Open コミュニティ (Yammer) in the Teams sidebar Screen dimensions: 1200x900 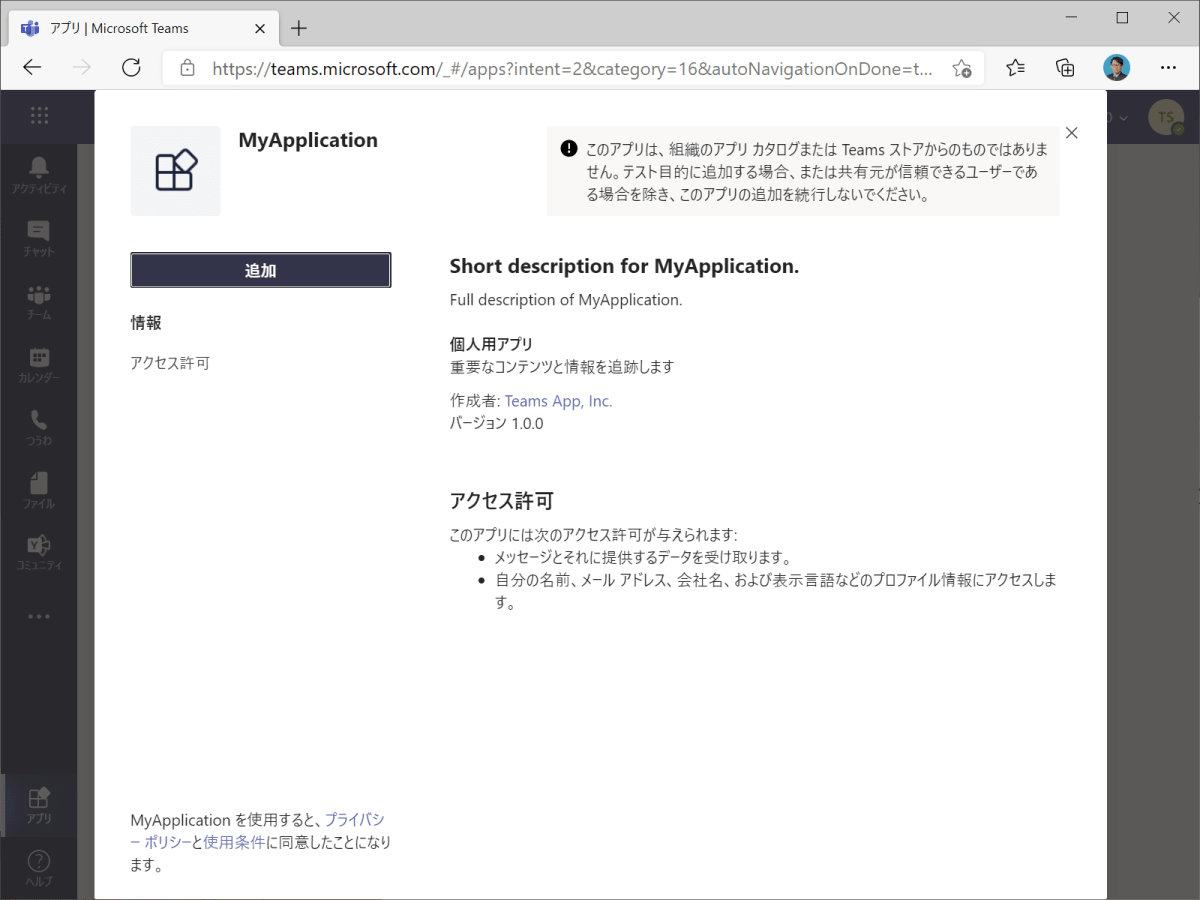click(39, 552)
